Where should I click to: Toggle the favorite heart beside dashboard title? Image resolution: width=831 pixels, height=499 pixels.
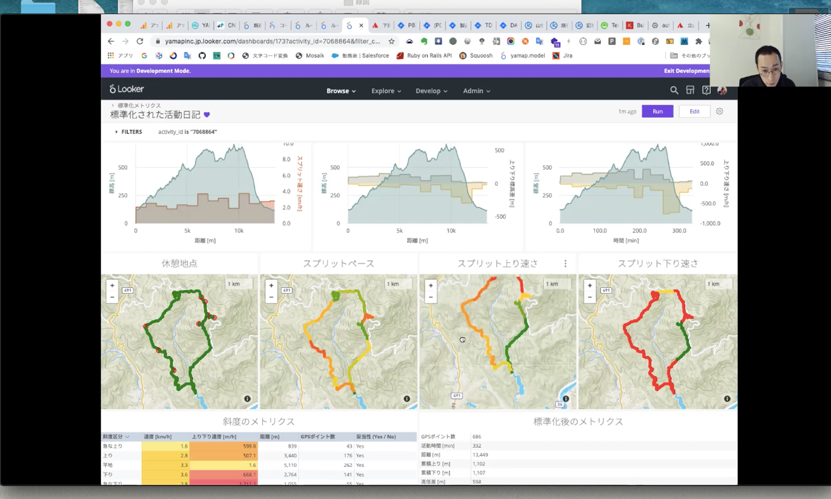(x=207, y=114)
